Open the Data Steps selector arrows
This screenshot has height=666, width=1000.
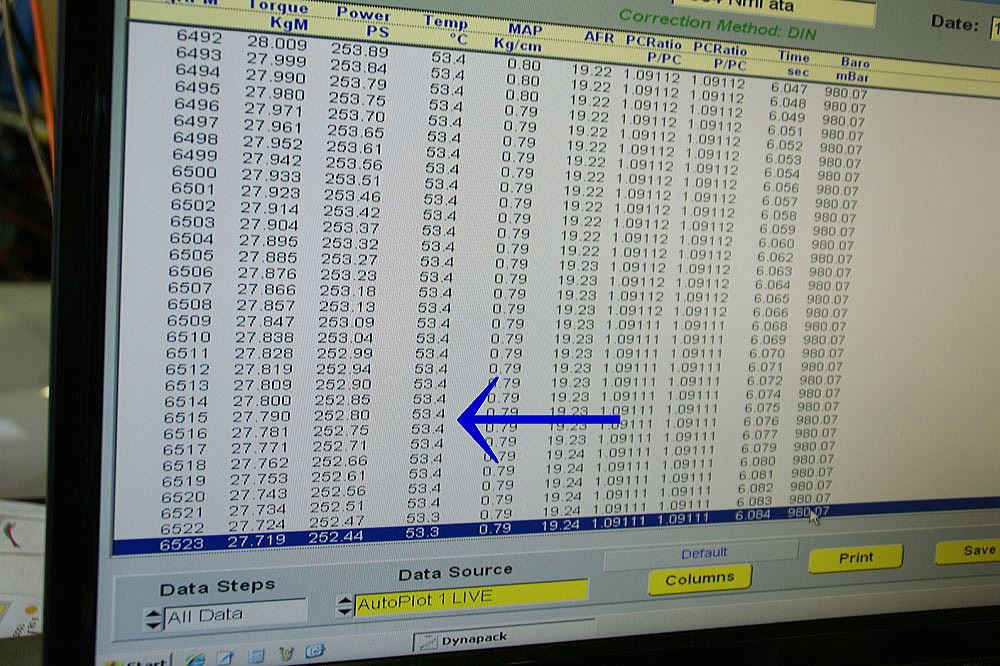152,617
